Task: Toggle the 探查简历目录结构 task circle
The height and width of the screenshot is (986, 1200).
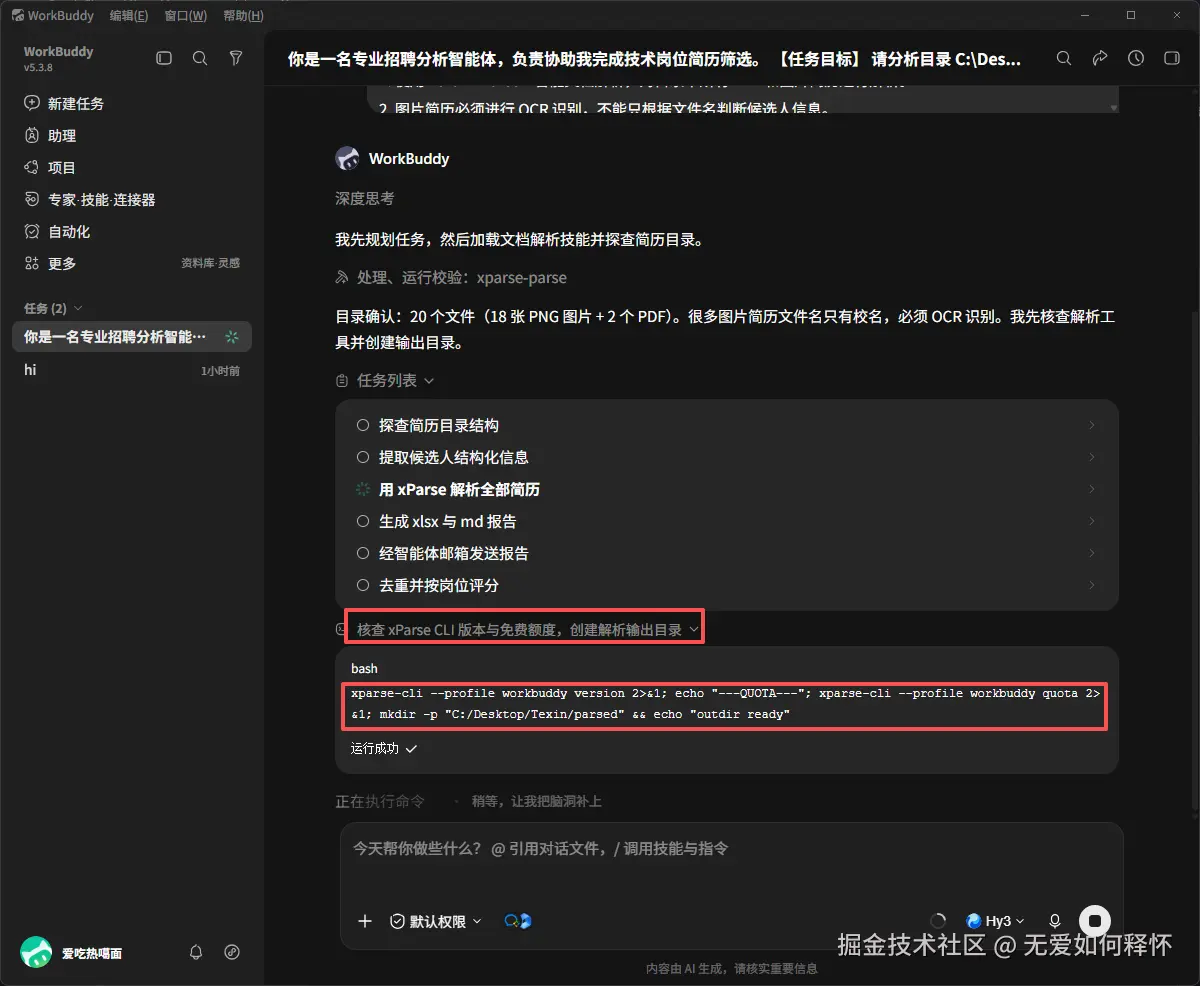Action: click(x=363, y=425)
